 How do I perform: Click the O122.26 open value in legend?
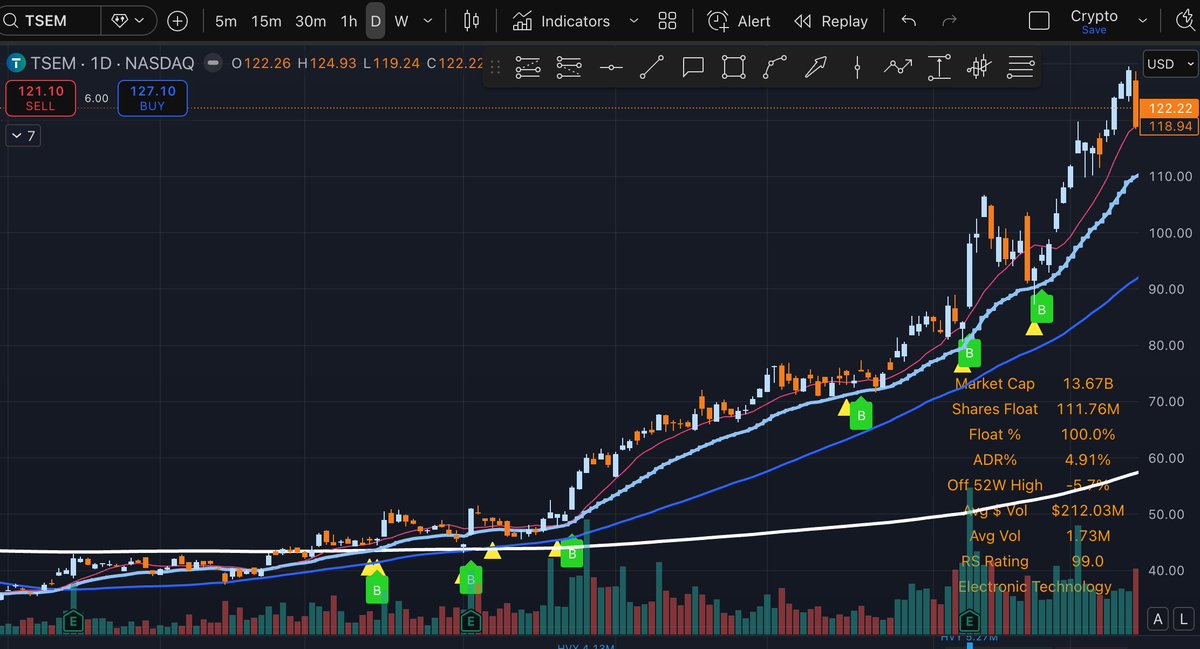262,63
